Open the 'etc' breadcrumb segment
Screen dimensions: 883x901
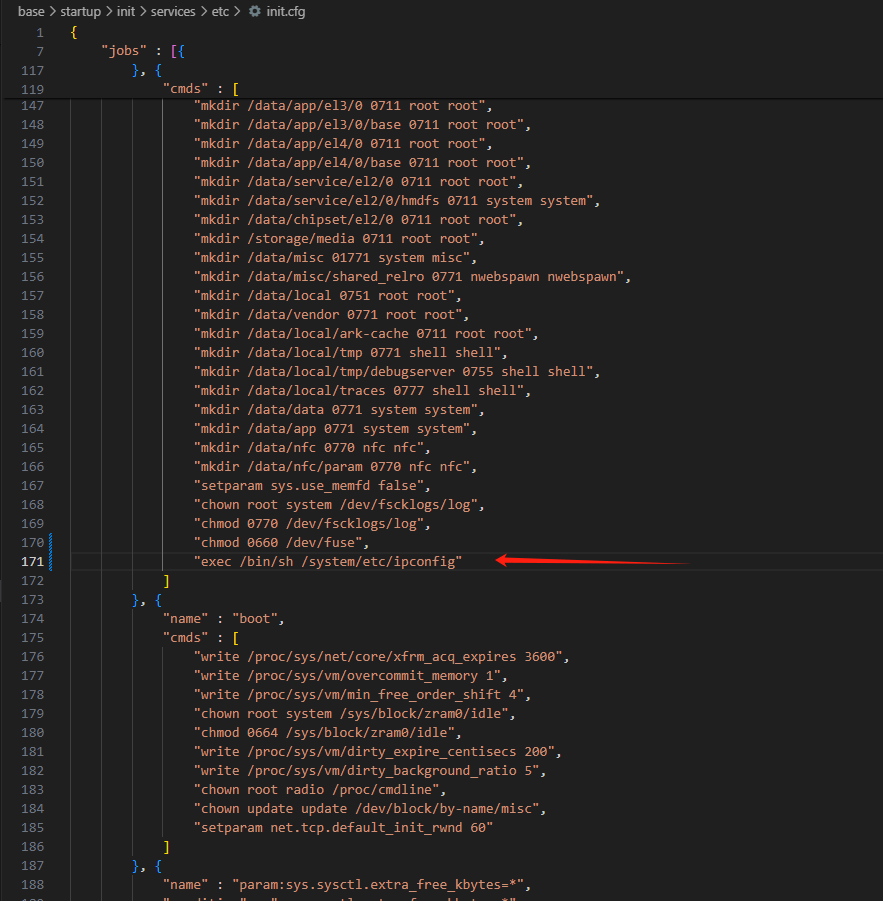220,11
